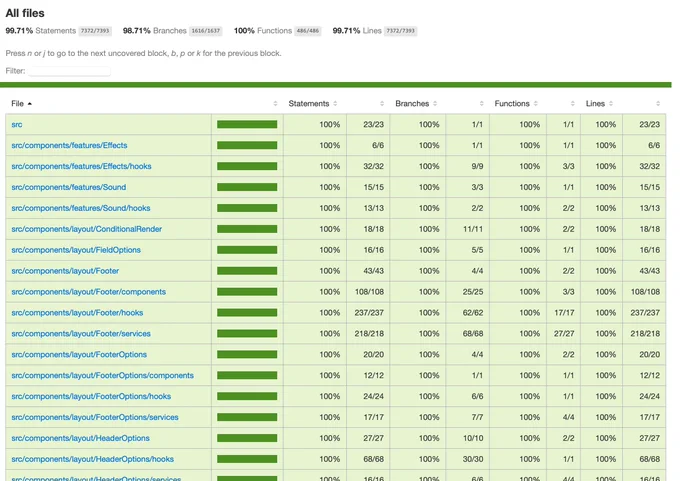Image resolution: width=680 pixels, height=481 pixels.
Task: Open the src folder link
Action: [x=16, y=125]
